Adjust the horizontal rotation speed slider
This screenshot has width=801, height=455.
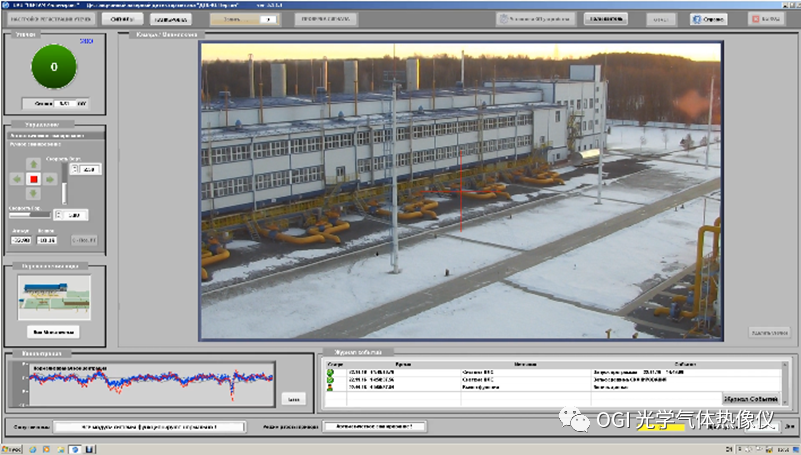pos(30,215)
